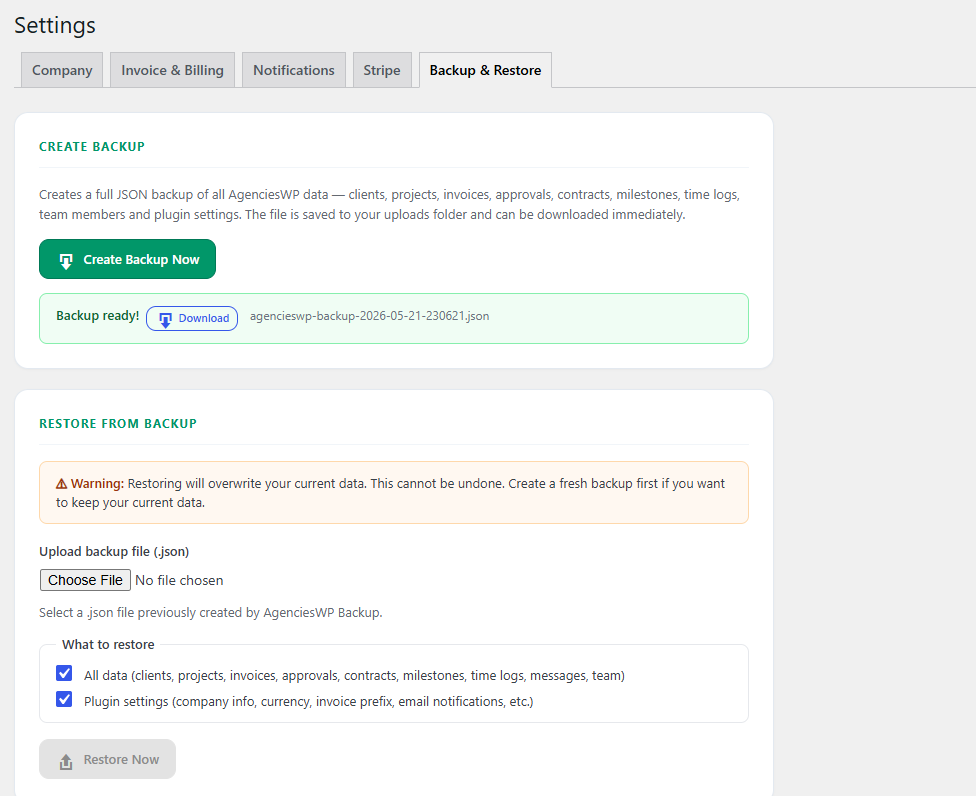Click the 'Backup ready!' status text
This screenshot has height=796, width=976.
98,316
